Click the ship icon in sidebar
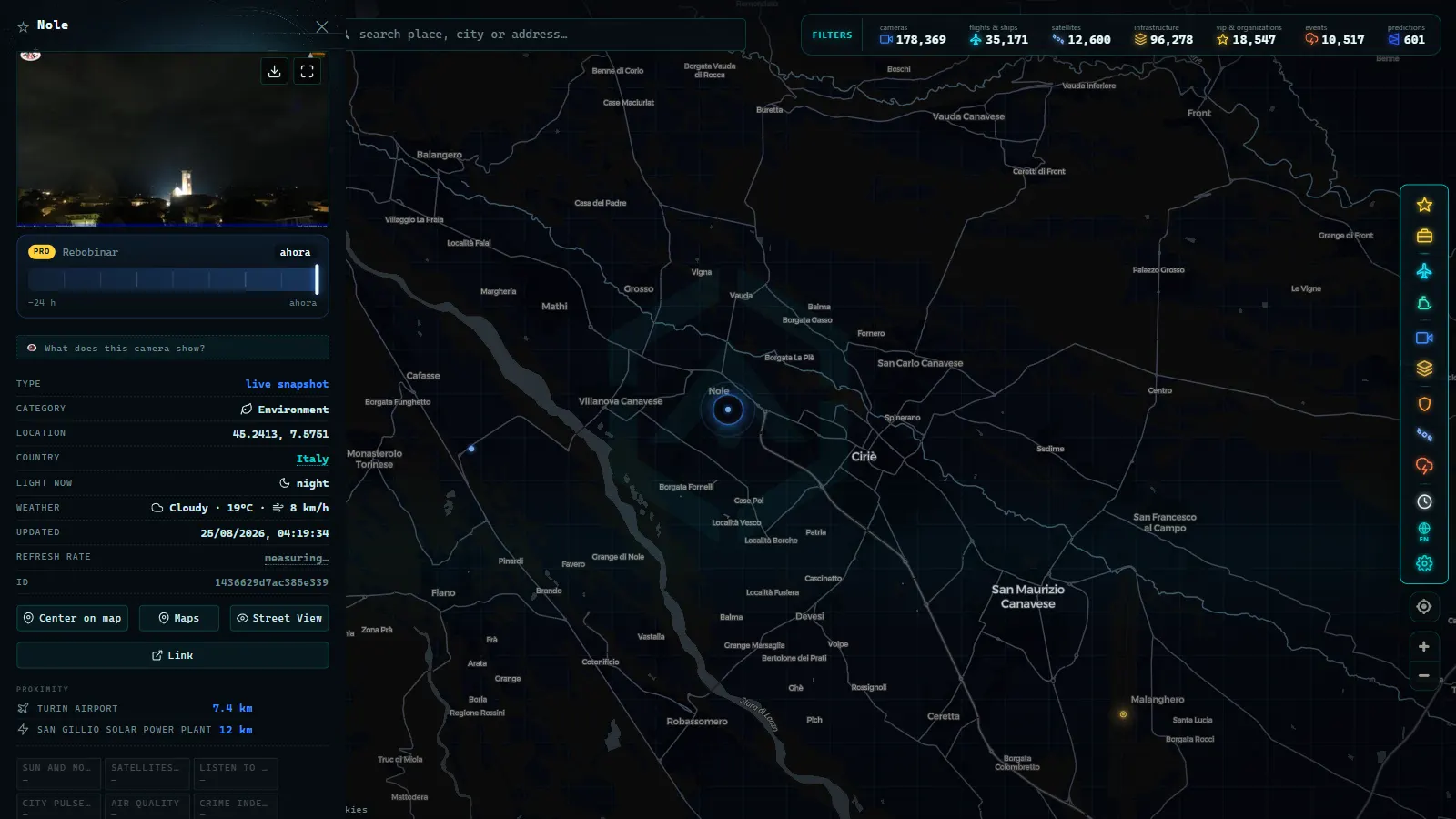1456x819 pixels. [x=1424, y=304]
